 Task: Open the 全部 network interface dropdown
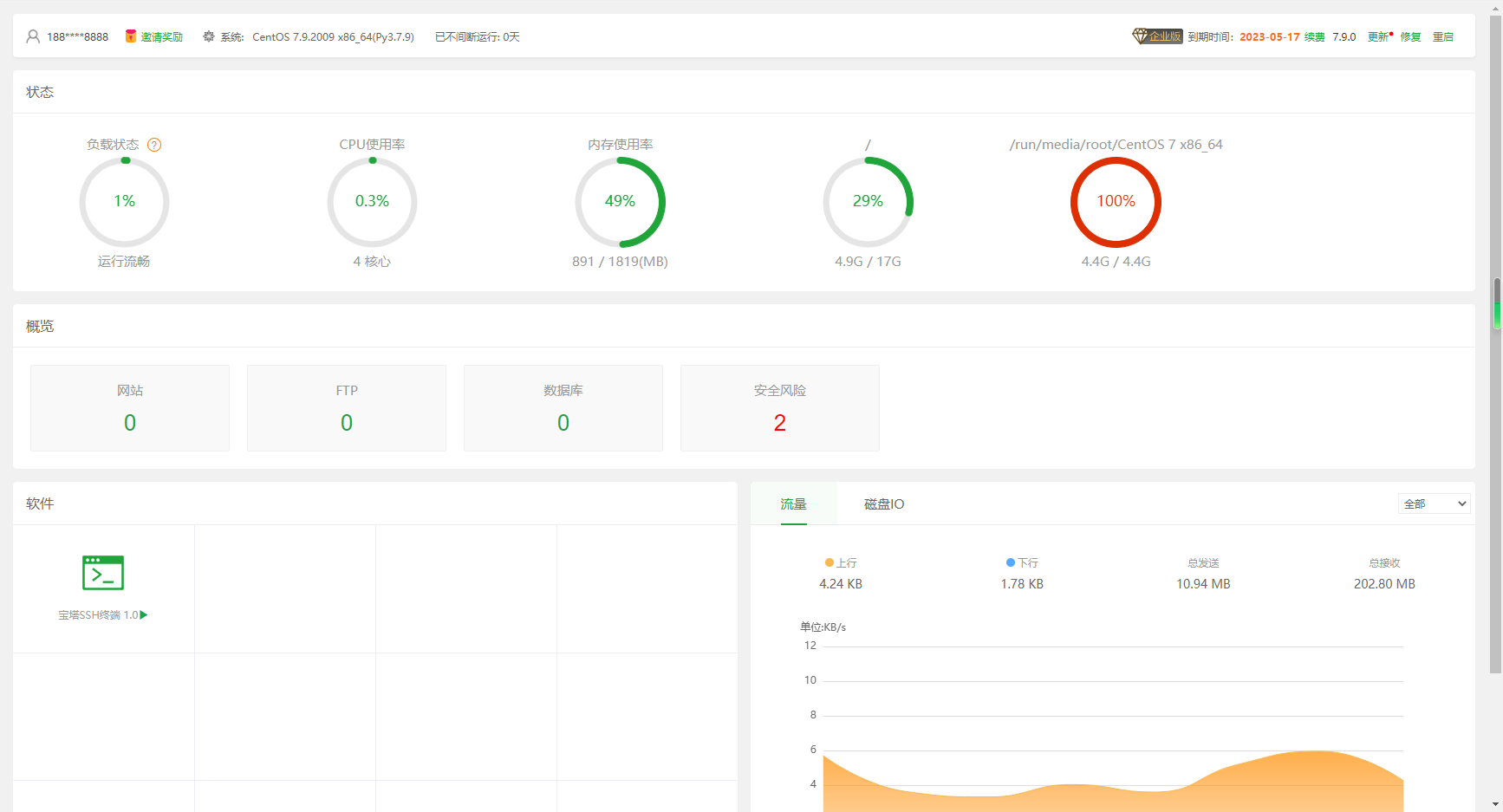point(1434,503)
